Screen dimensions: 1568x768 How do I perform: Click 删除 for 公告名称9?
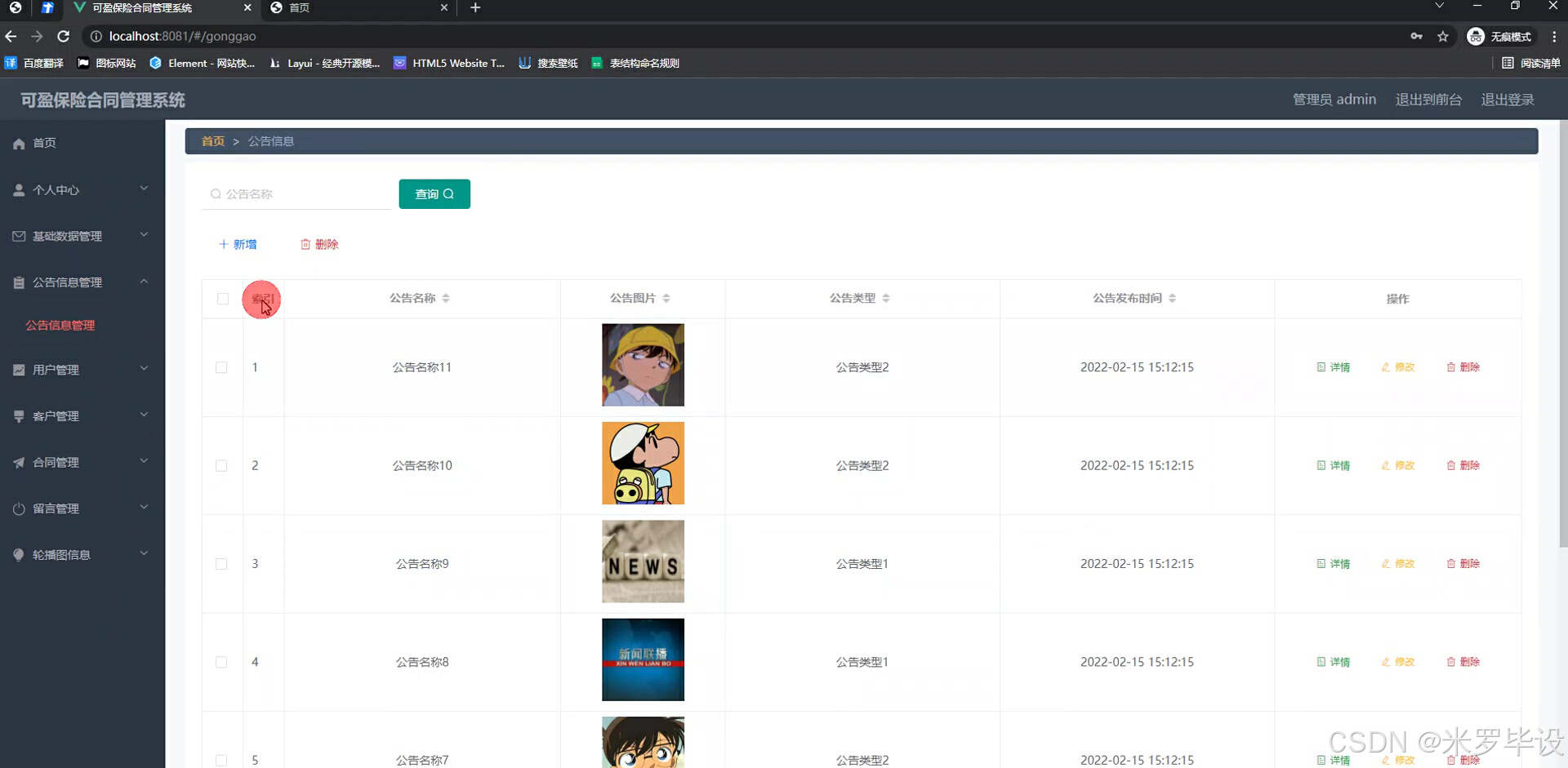(x=1463, y=564)
